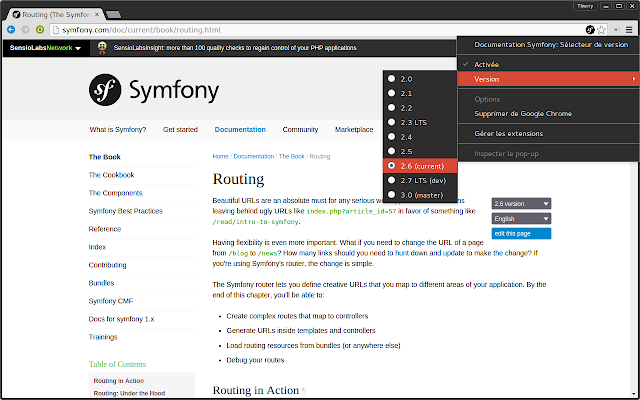Click the edit this page button
This screenshot has width=640, height=400.
(x=521, y=233)
